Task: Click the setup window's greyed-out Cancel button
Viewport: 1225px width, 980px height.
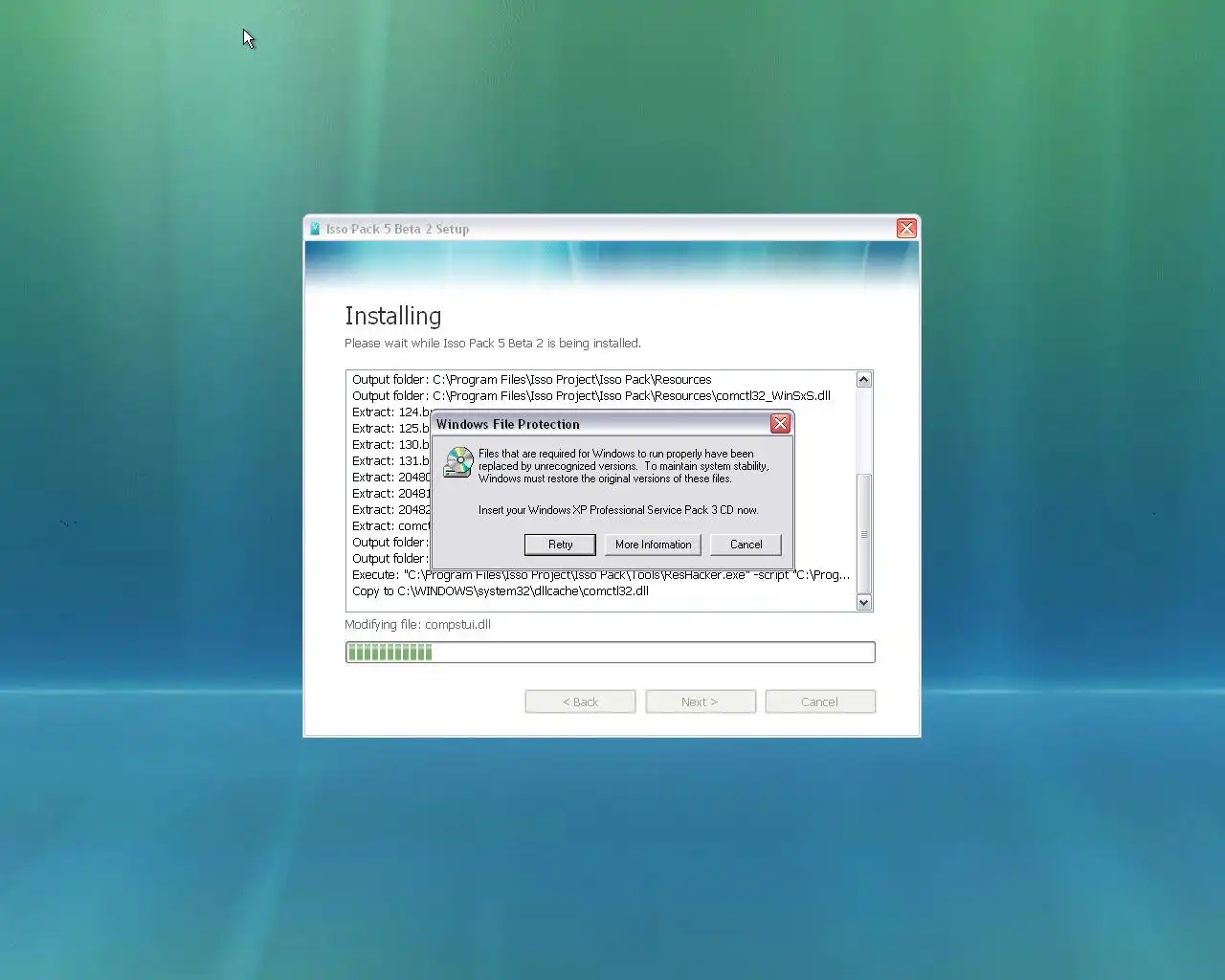Action: [x=820, y=702]
